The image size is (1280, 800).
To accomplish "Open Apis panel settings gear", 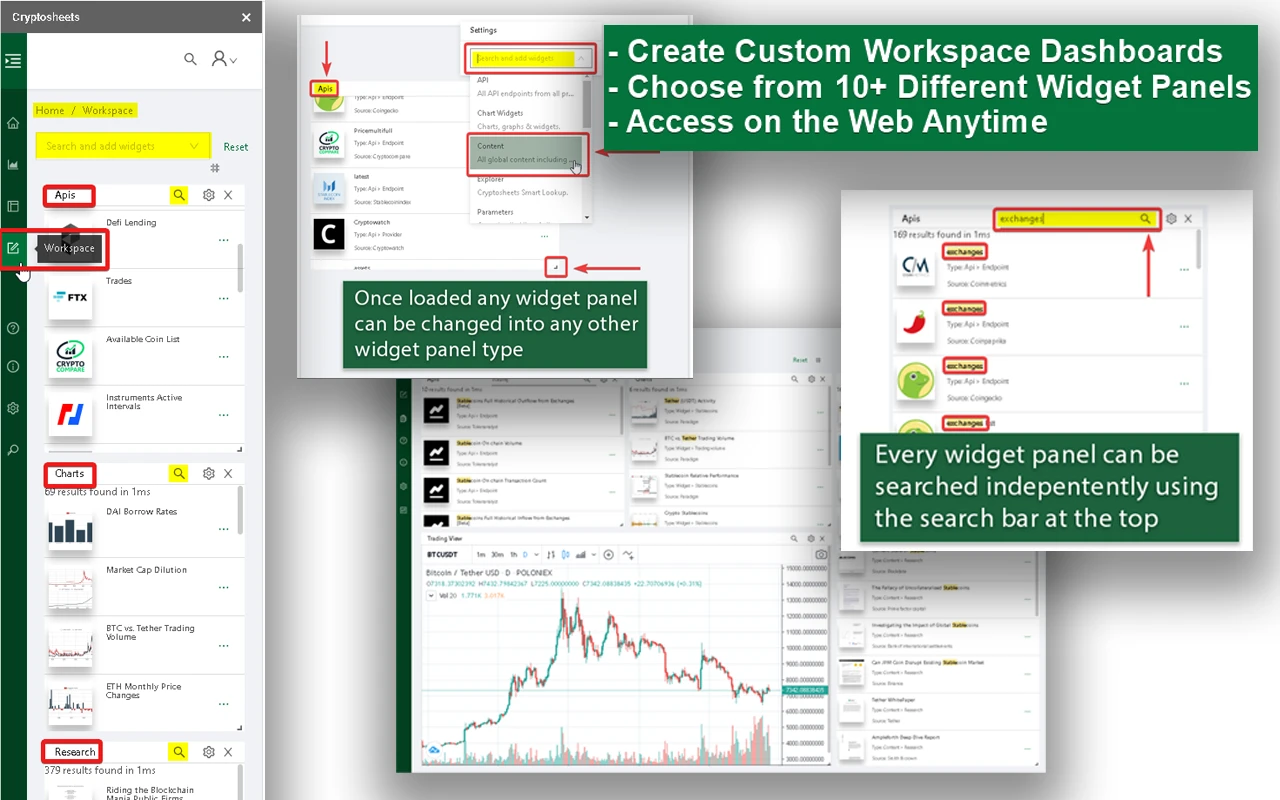I will tap(209, 196).
